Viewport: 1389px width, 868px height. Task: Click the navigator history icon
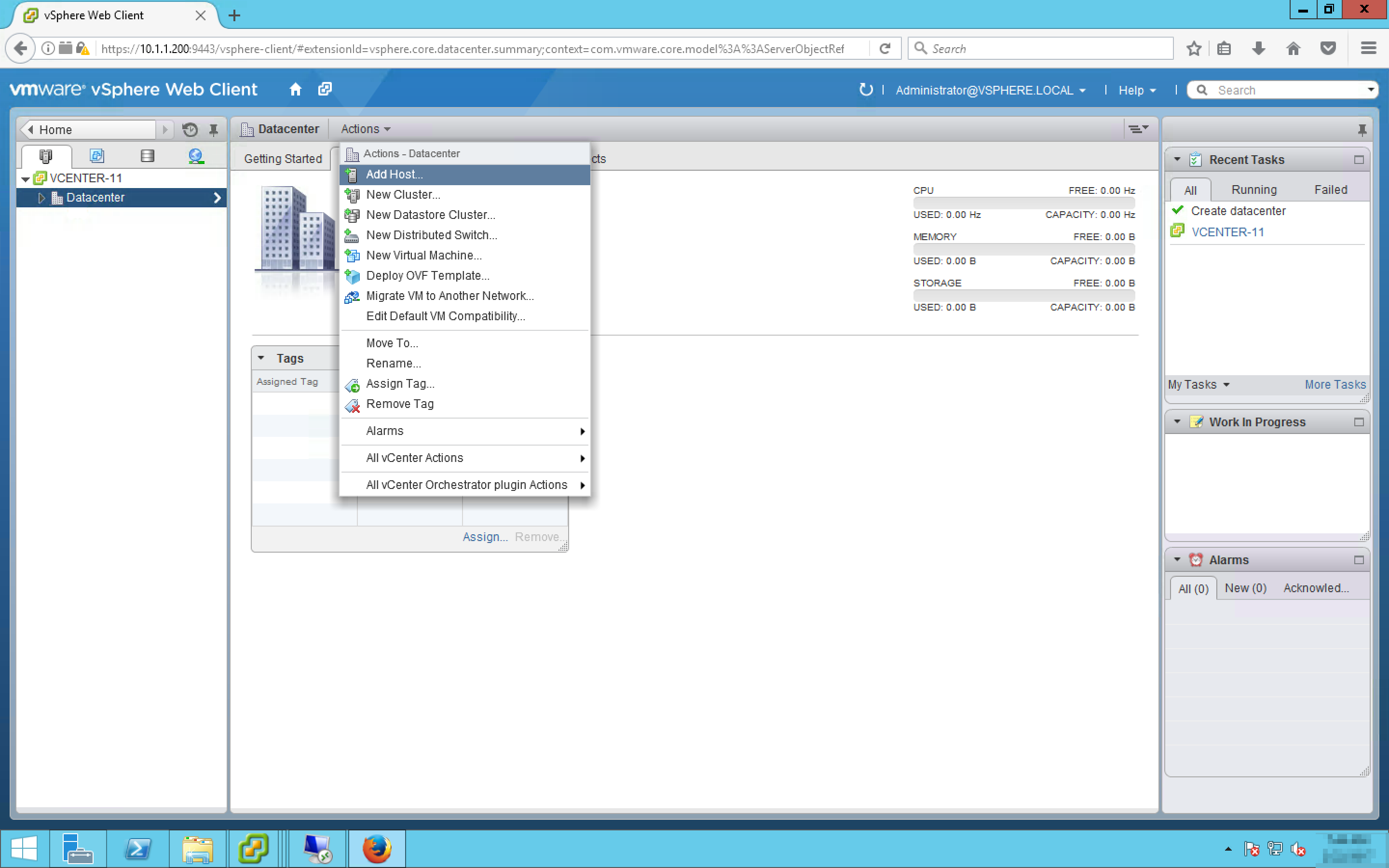[190, 130]
